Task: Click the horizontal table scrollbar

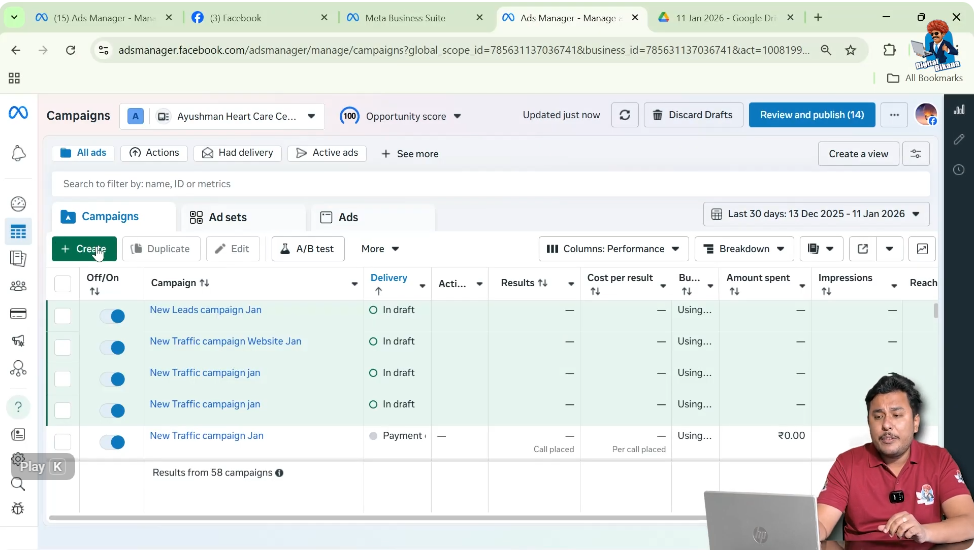Action: (x=379, y=517)
